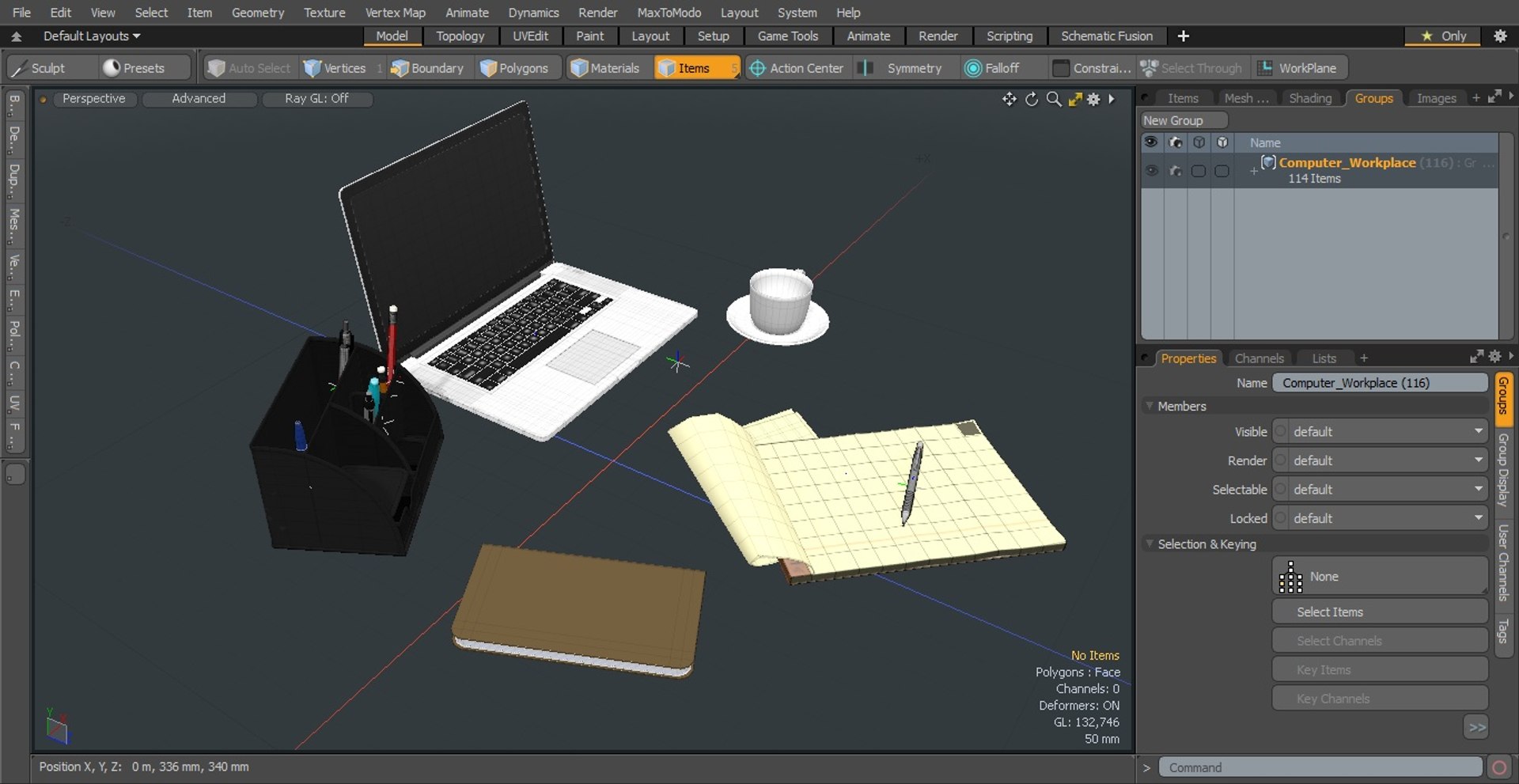
Task: Open the Presets browser
Action: (x=145, y=68)
